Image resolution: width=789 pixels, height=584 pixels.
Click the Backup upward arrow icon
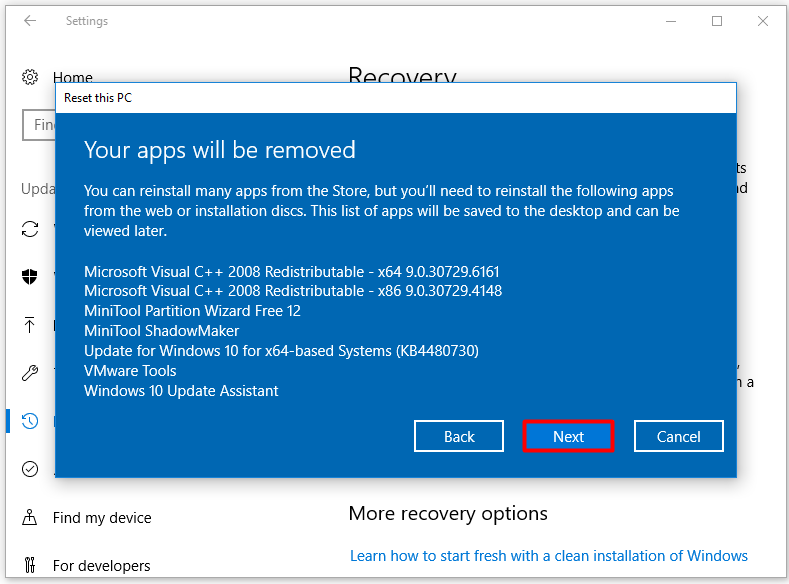(x=30, y=324)
